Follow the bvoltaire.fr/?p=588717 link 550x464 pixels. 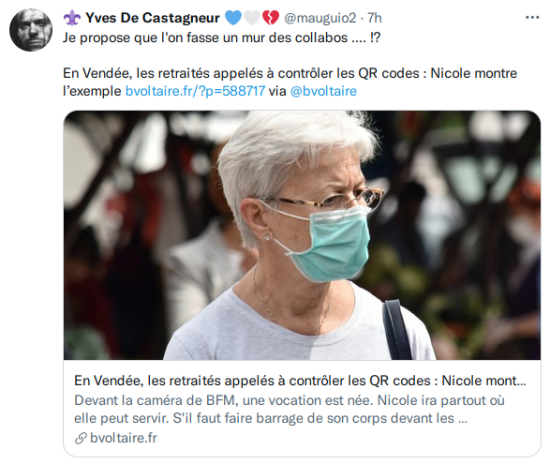(x=195, y=91)
